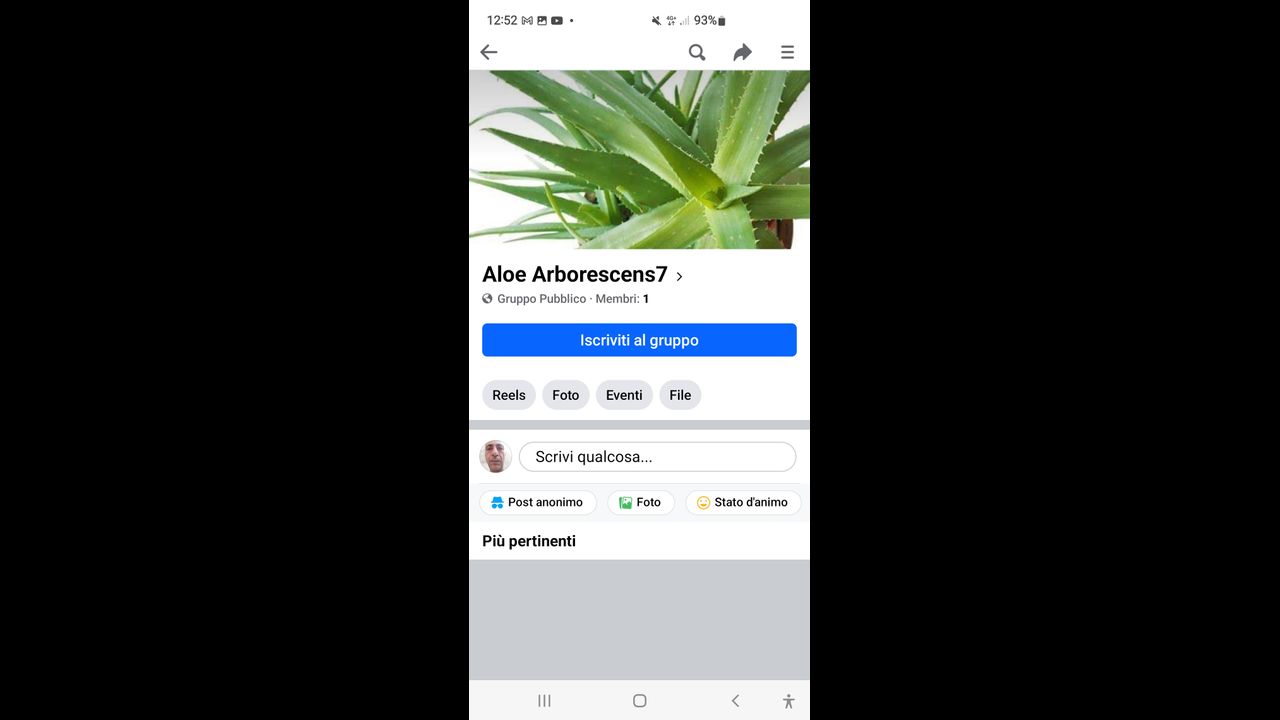Viewport: 1280px width, 720px height.
Task: Tap the Android home button icon
Action: 640,701
